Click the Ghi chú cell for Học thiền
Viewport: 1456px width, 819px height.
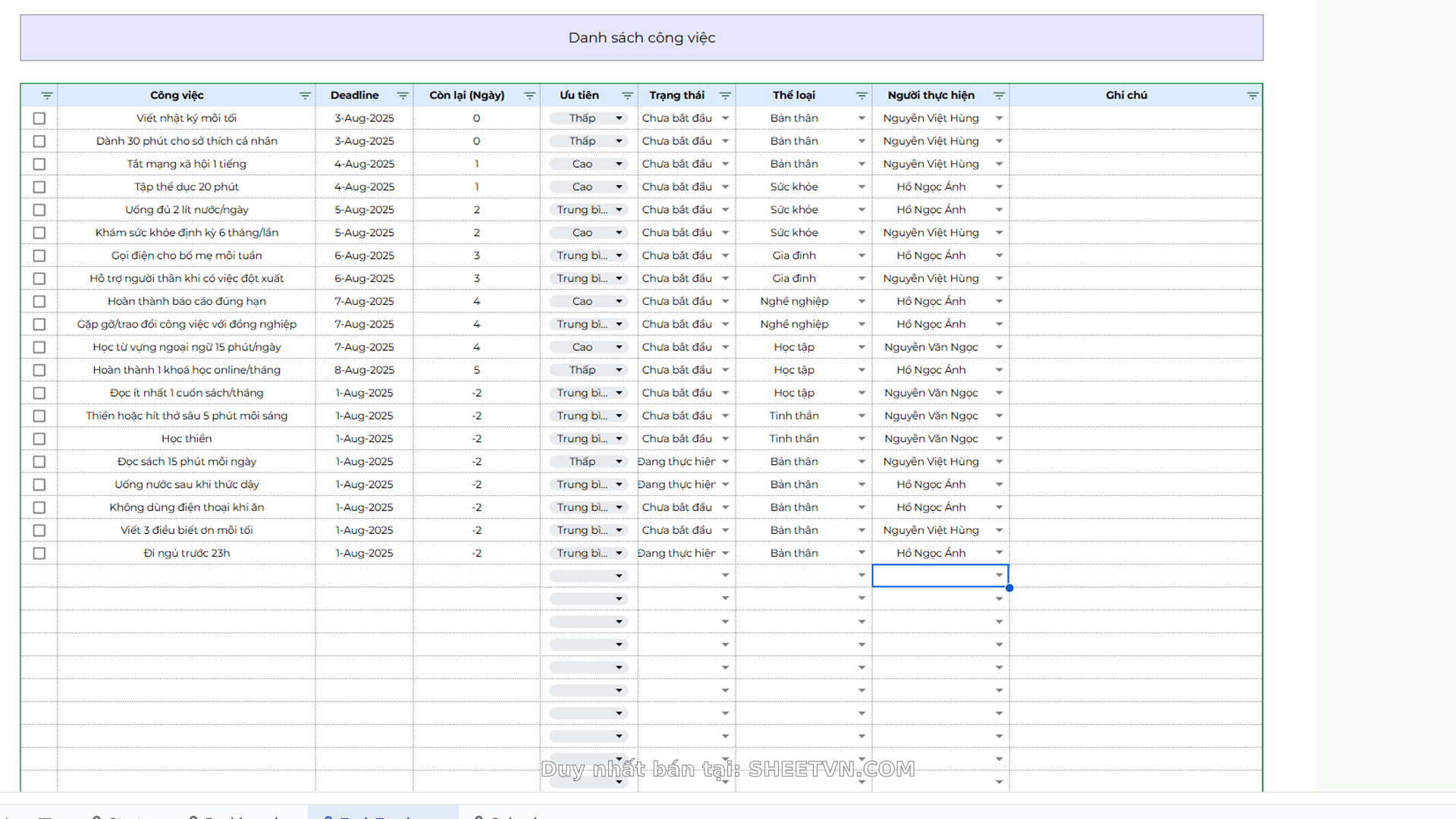[x=1135, y=439]
